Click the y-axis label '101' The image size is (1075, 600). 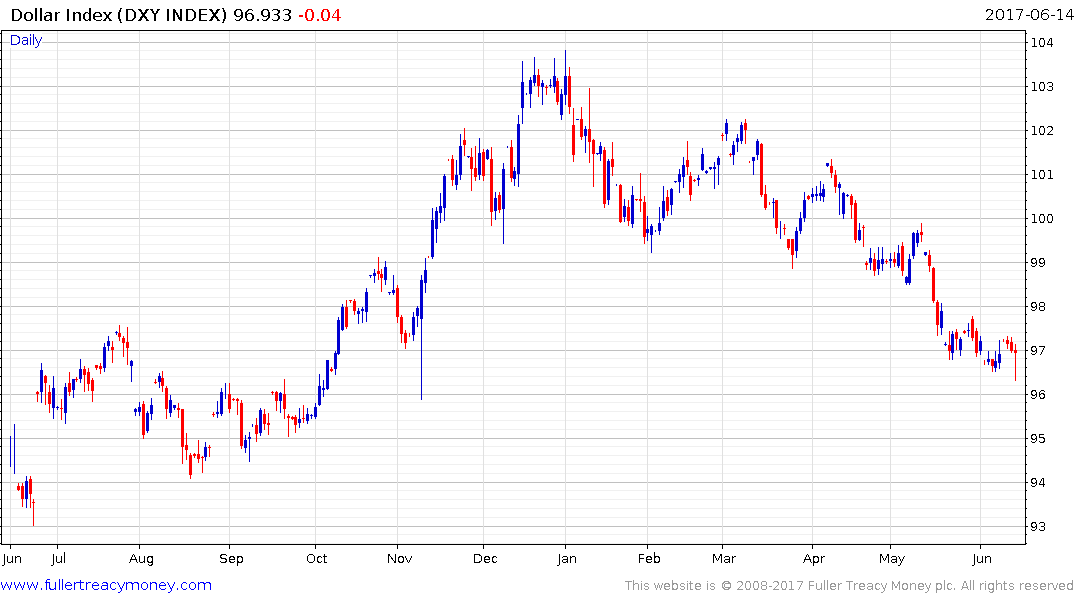tap(1042, 174)
